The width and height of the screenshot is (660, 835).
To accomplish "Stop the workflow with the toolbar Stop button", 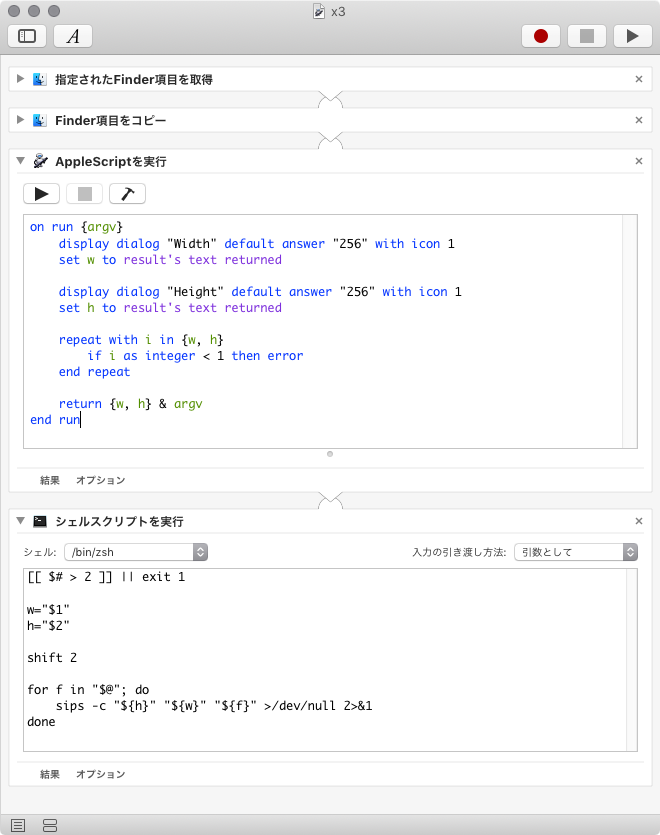I will (586, 36).
